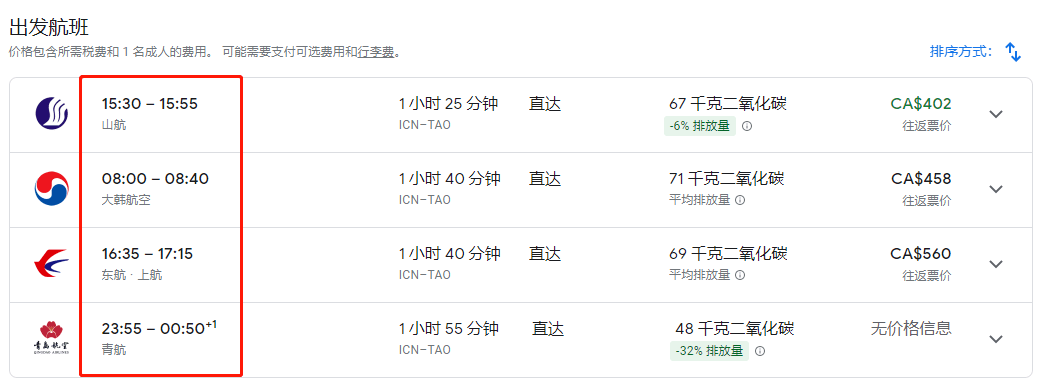This screenshot has height=384, width=1038.
Task: Select the CA$402 round-trip fare
Action: tap(921, 104)
